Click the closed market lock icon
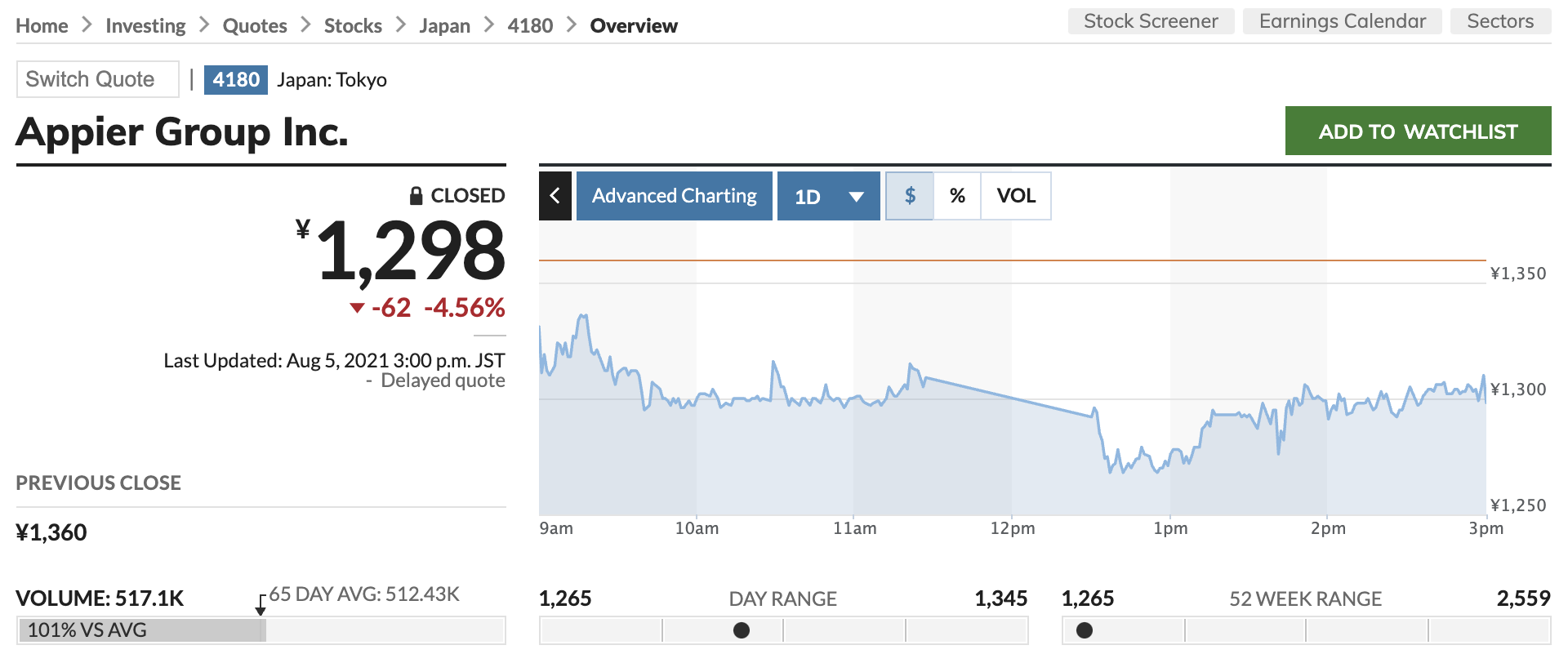Screen dimensions: 1568x663 [416, 196]
